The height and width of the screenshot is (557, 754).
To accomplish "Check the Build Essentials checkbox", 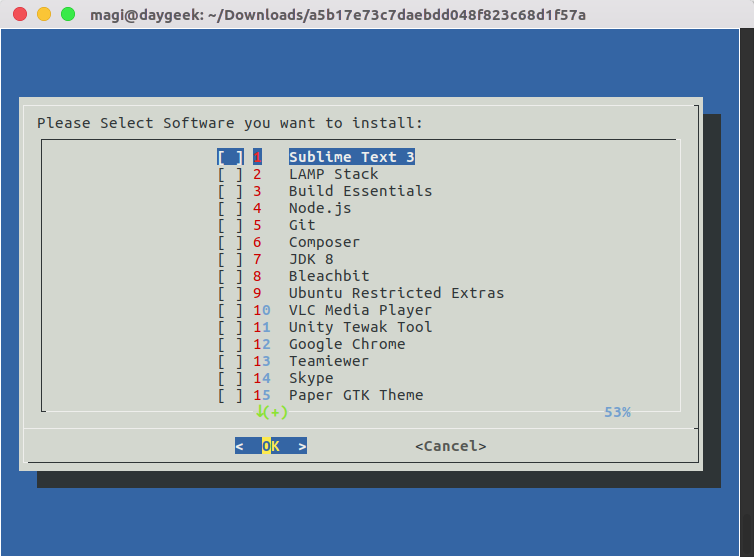I will [x=230, y=191].
